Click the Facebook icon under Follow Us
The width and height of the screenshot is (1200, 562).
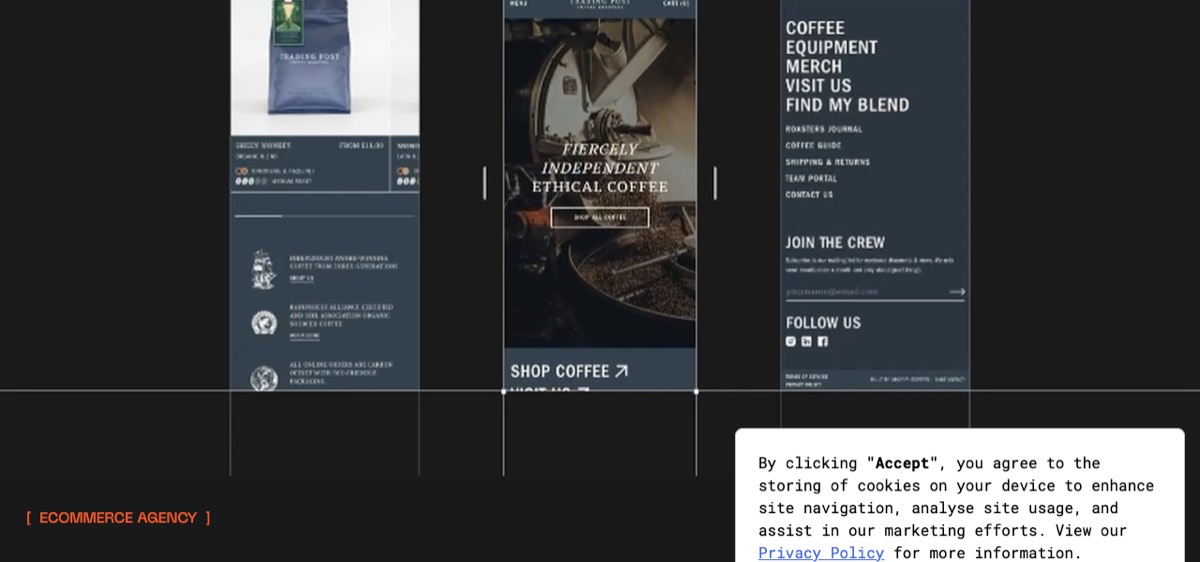(823, 341)
